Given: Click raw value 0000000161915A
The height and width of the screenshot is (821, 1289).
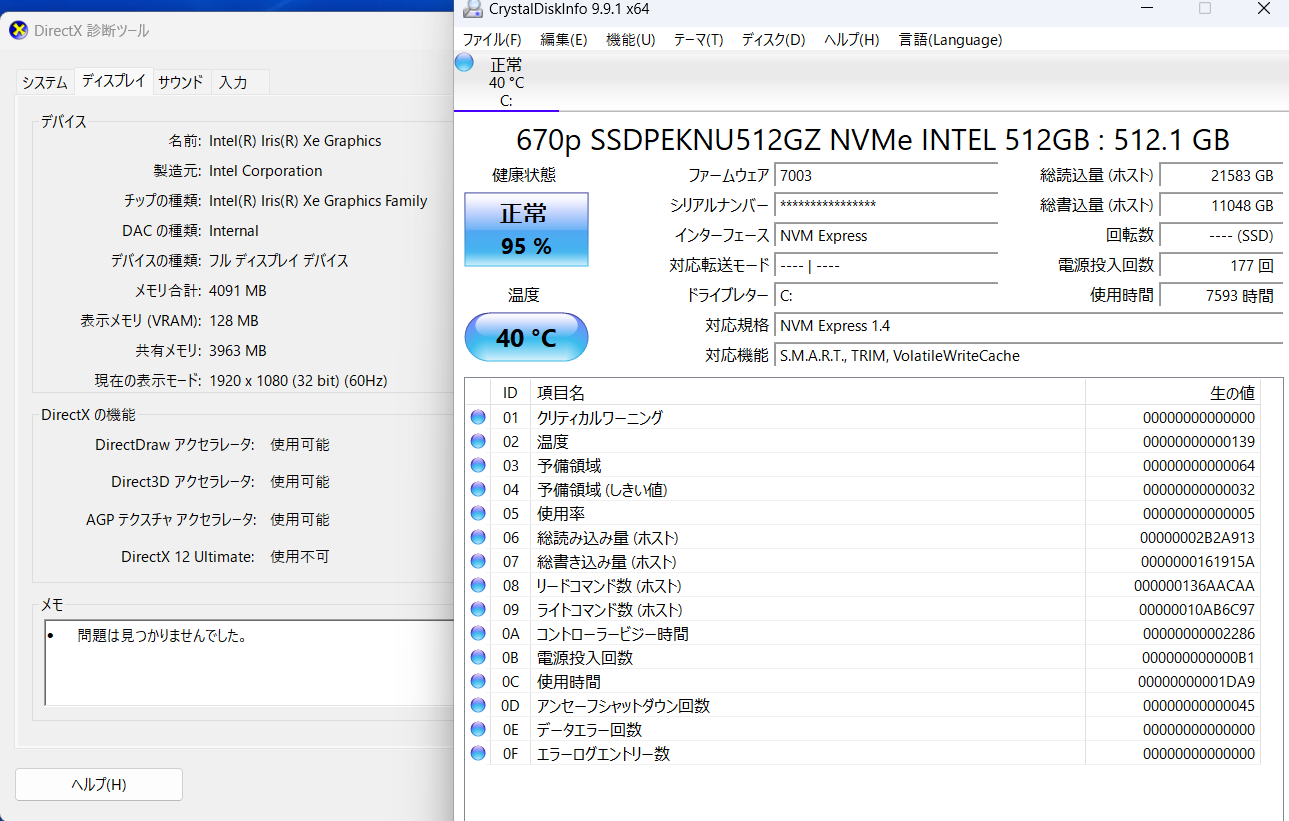Looking at the screenshot, I should coord(1197,562).
